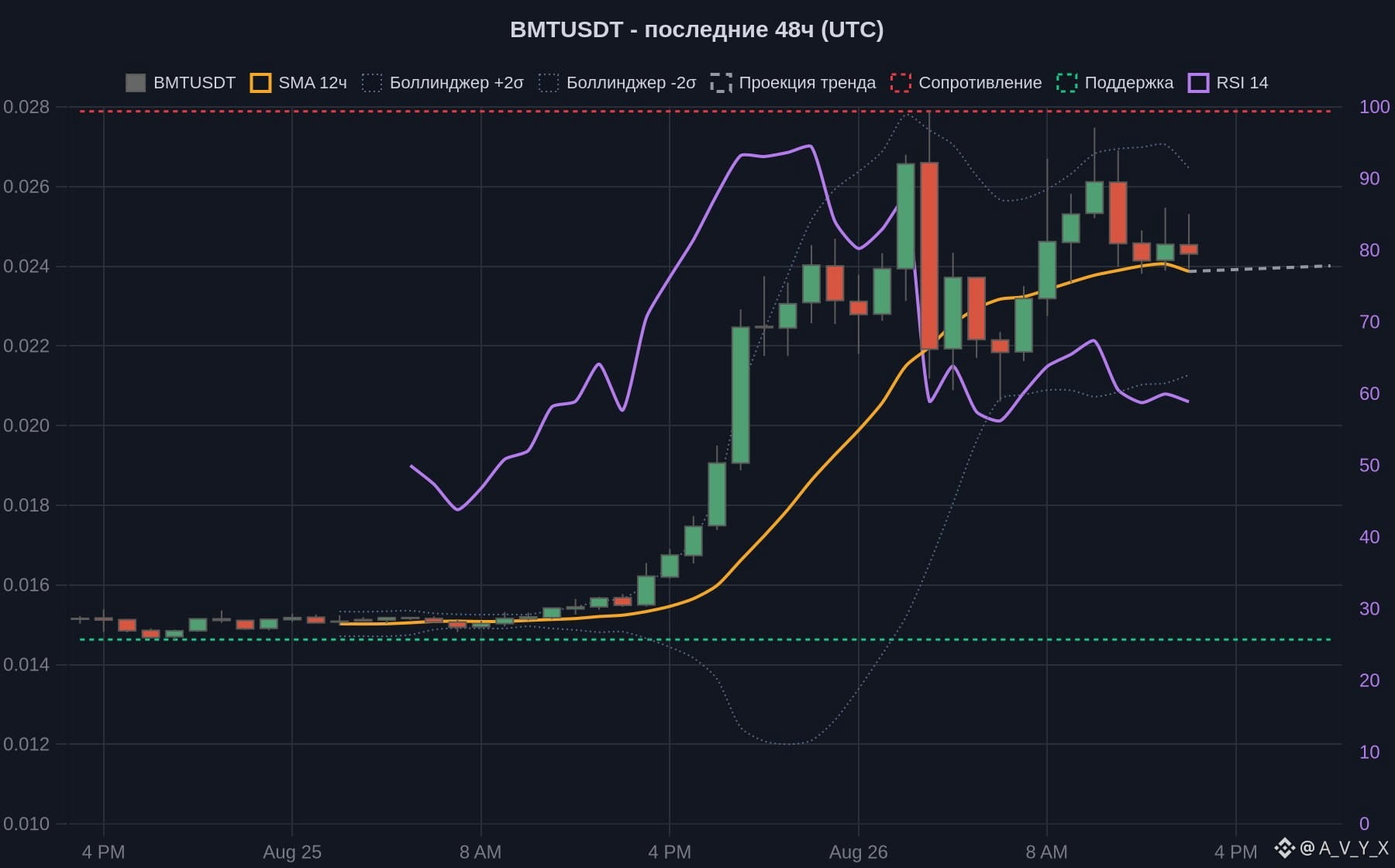Click the 0.022 price axis label
Image resolution: width=1395 pixels, height=868 pixels.
click(x=26, y=346)
